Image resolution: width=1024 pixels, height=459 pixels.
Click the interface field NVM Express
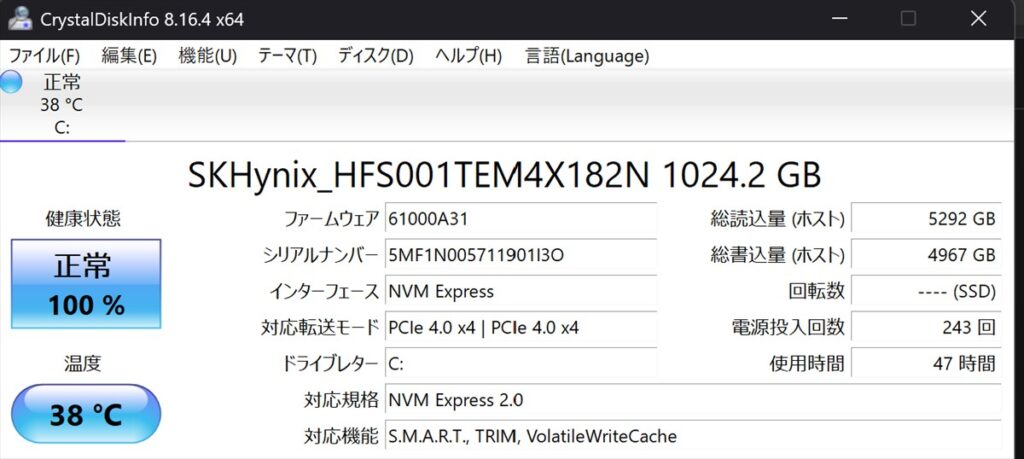click(x=521, y=291)
